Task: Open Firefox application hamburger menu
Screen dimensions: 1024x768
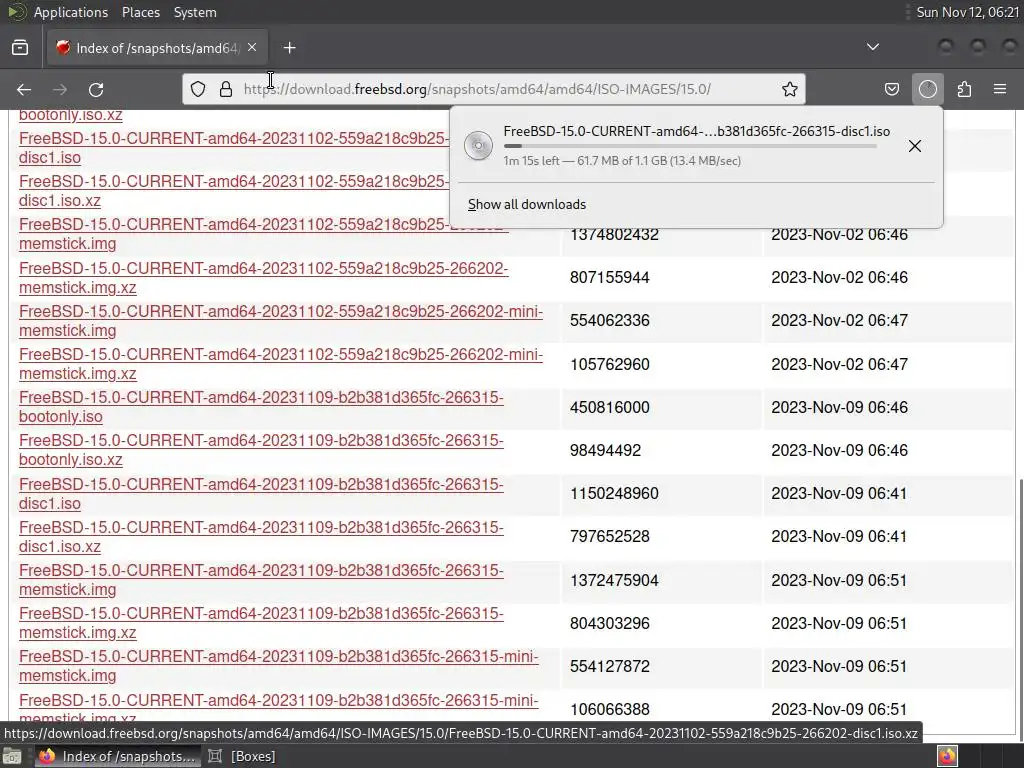Action: pos(1000,89)
